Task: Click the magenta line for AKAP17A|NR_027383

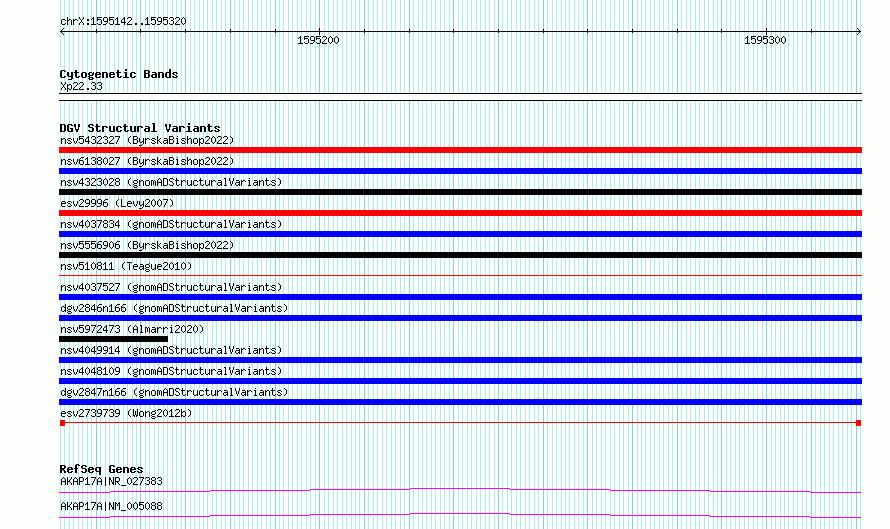Action: (x=460, y=490)
